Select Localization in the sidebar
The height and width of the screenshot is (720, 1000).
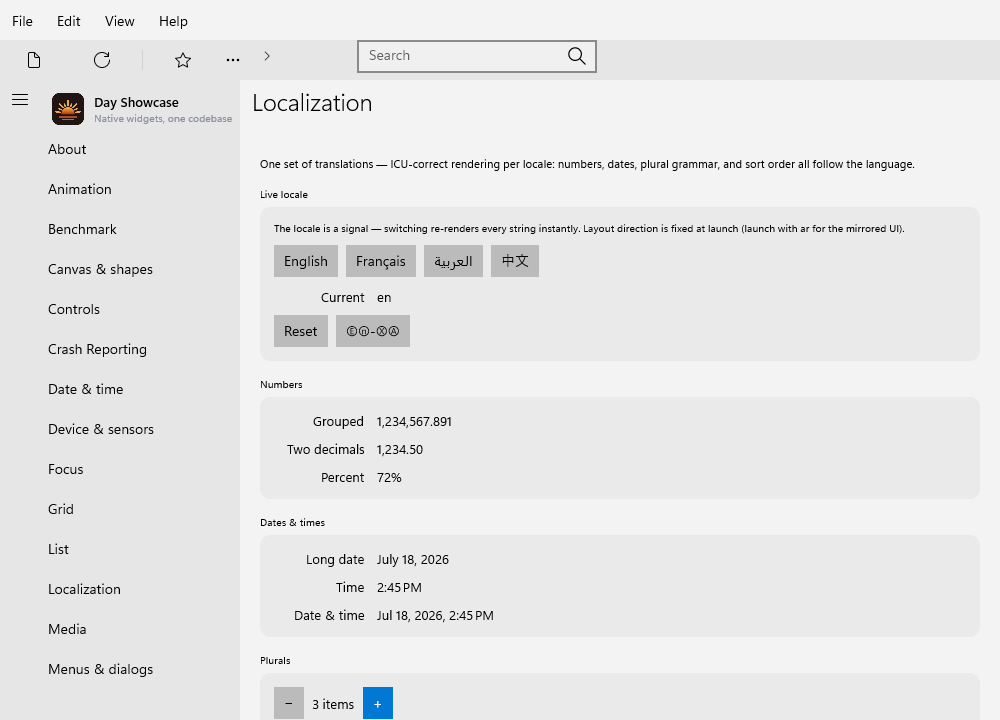pos(84,589)
